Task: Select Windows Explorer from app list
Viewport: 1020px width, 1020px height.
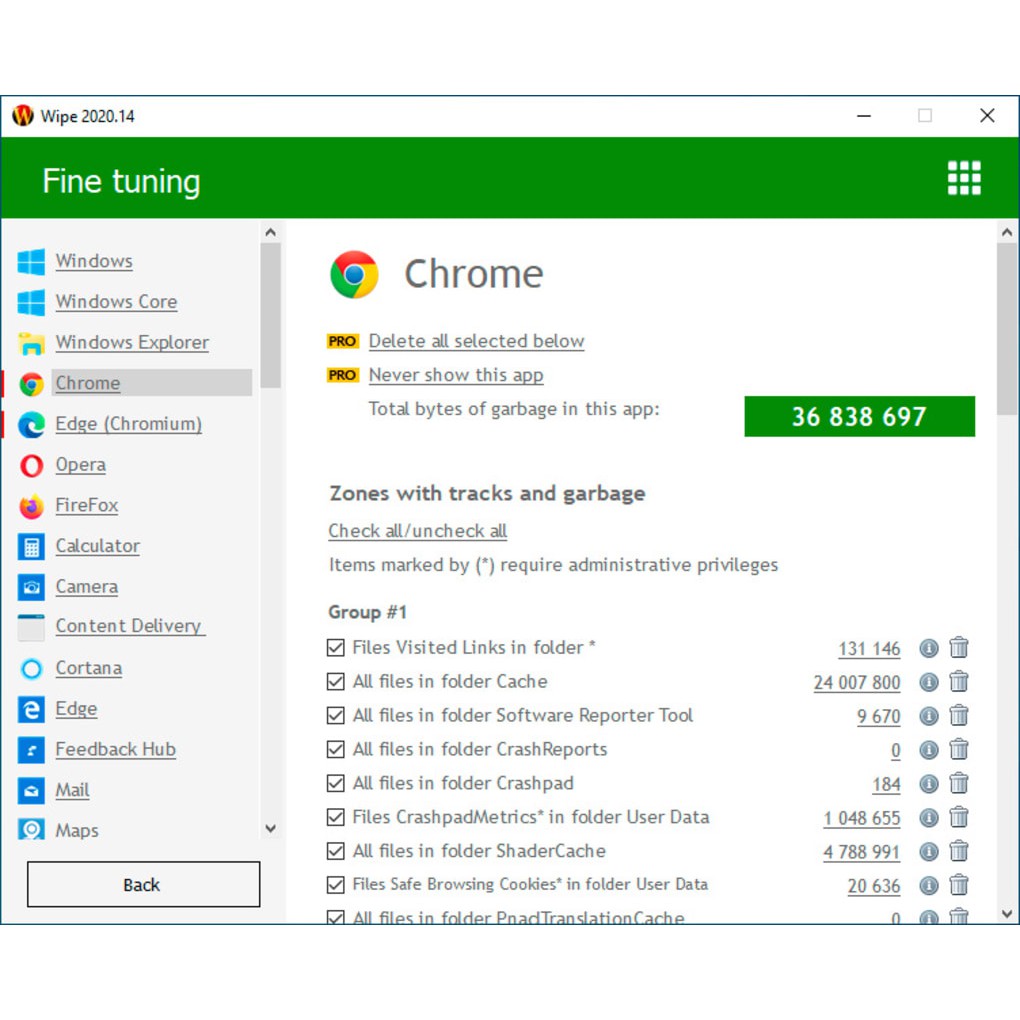Action: [x=132, y=343]
